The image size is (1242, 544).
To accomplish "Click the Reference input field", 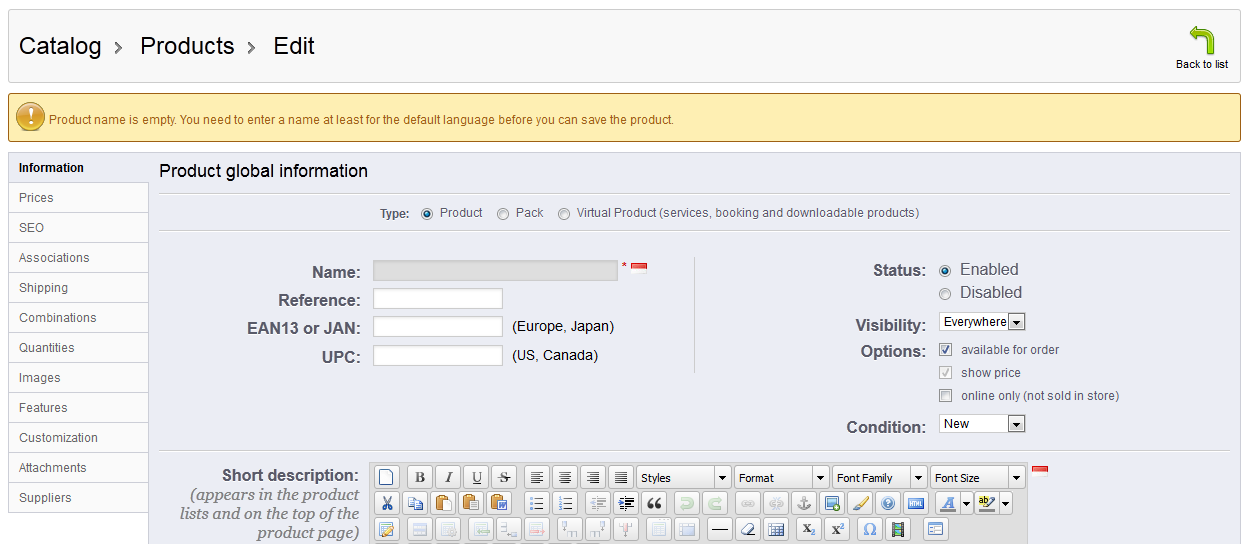I will (438, 299).
